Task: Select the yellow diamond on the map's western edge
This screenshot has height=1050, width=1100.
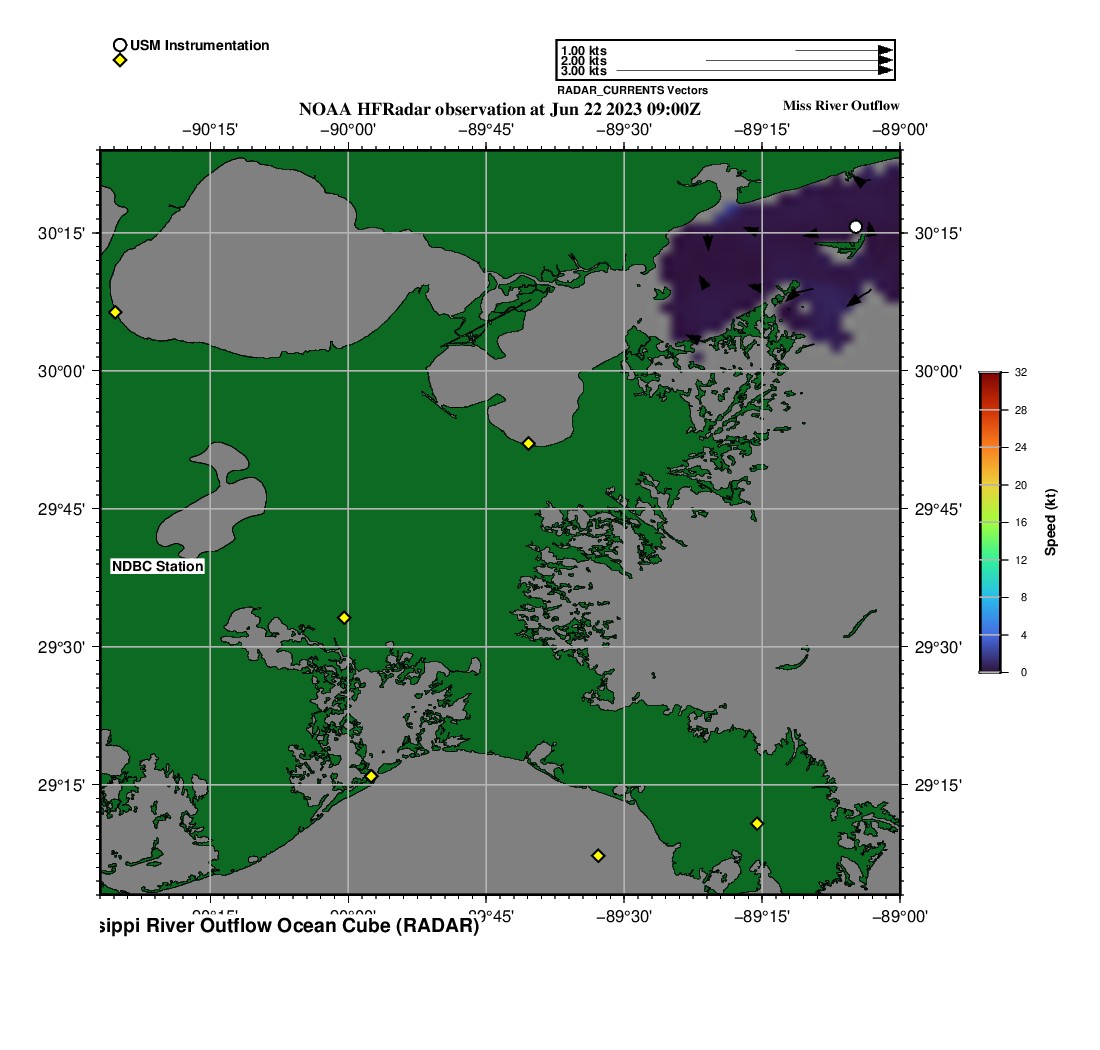Action: pos(115,312)
